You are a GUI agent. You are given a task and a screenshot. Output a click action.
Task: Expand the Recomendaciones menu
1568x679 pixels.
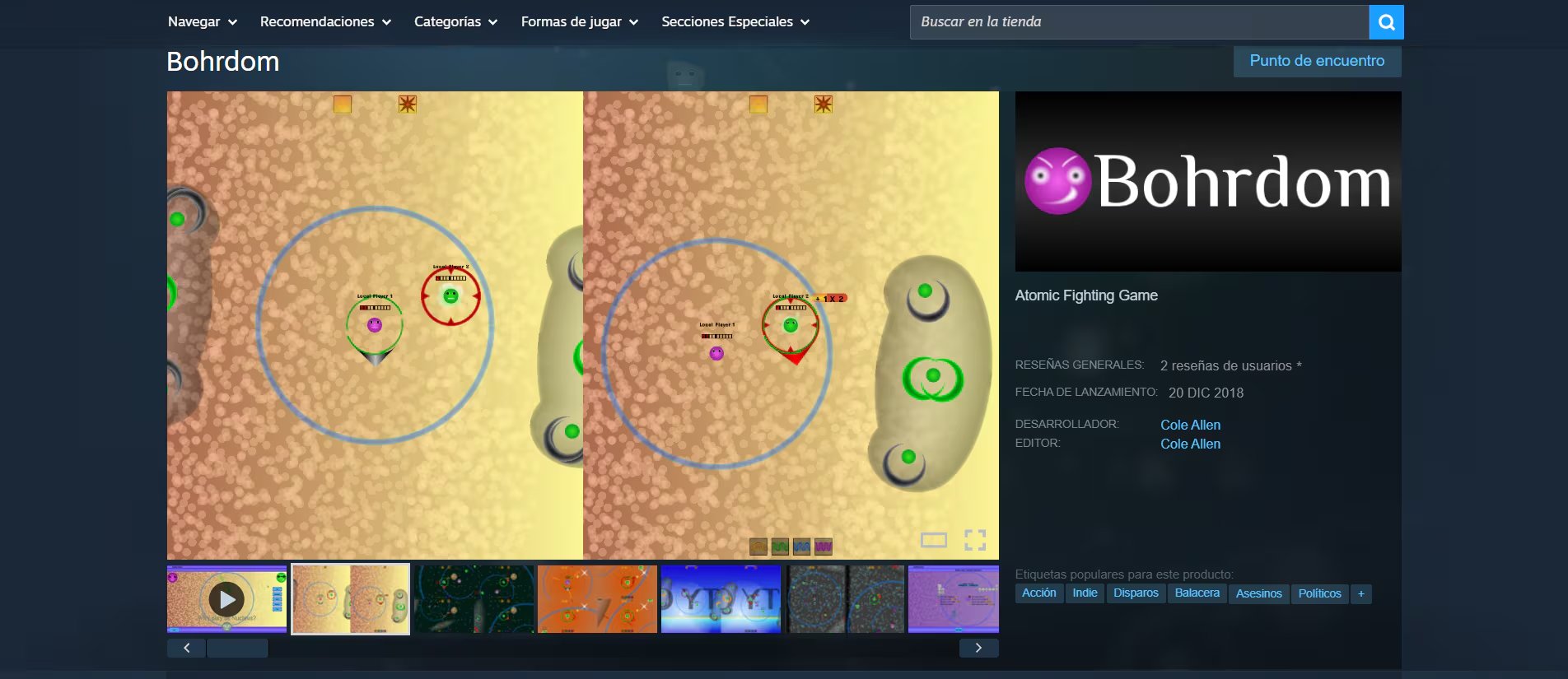[x=325, y=21]
